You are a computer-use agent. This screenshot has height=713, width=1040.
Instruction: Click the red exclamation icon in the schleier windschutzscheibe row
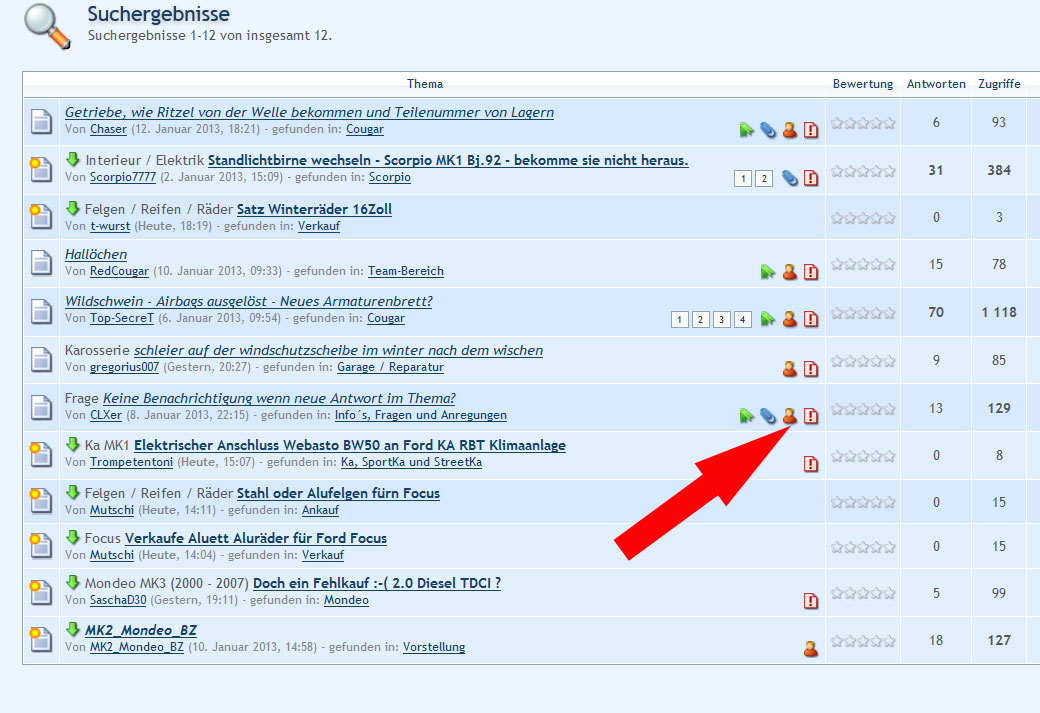[x=811, y=369]
